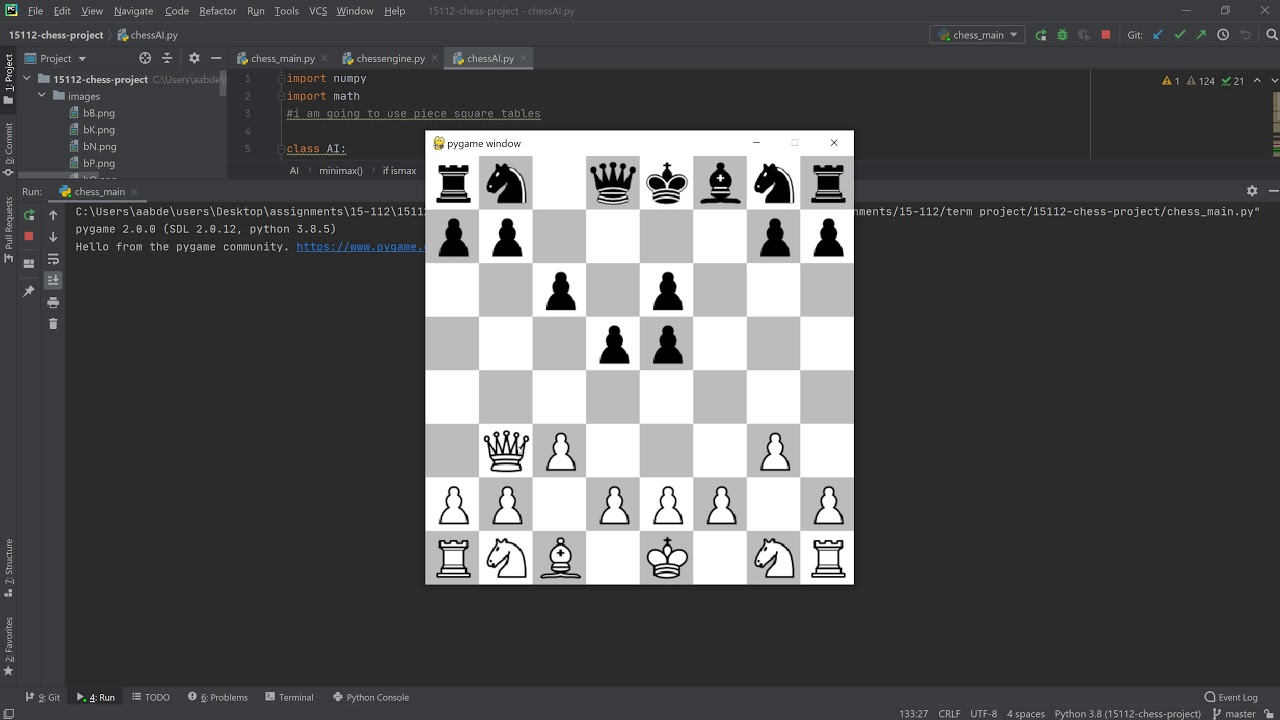Click black king on the chess board
This screenshot has height=720, width=1280.
pyautogui.click(x=667, y=183)
